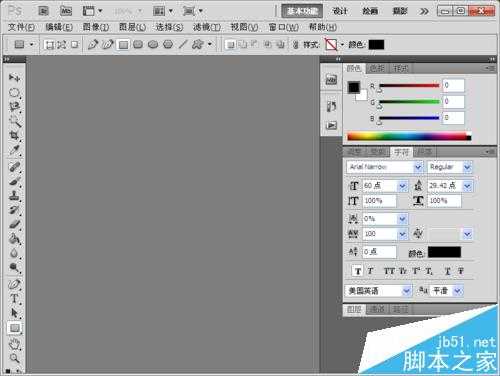Screen dimensions: 500x376
Task: Click the Character panel text color swatch
Action: point(444,252)
